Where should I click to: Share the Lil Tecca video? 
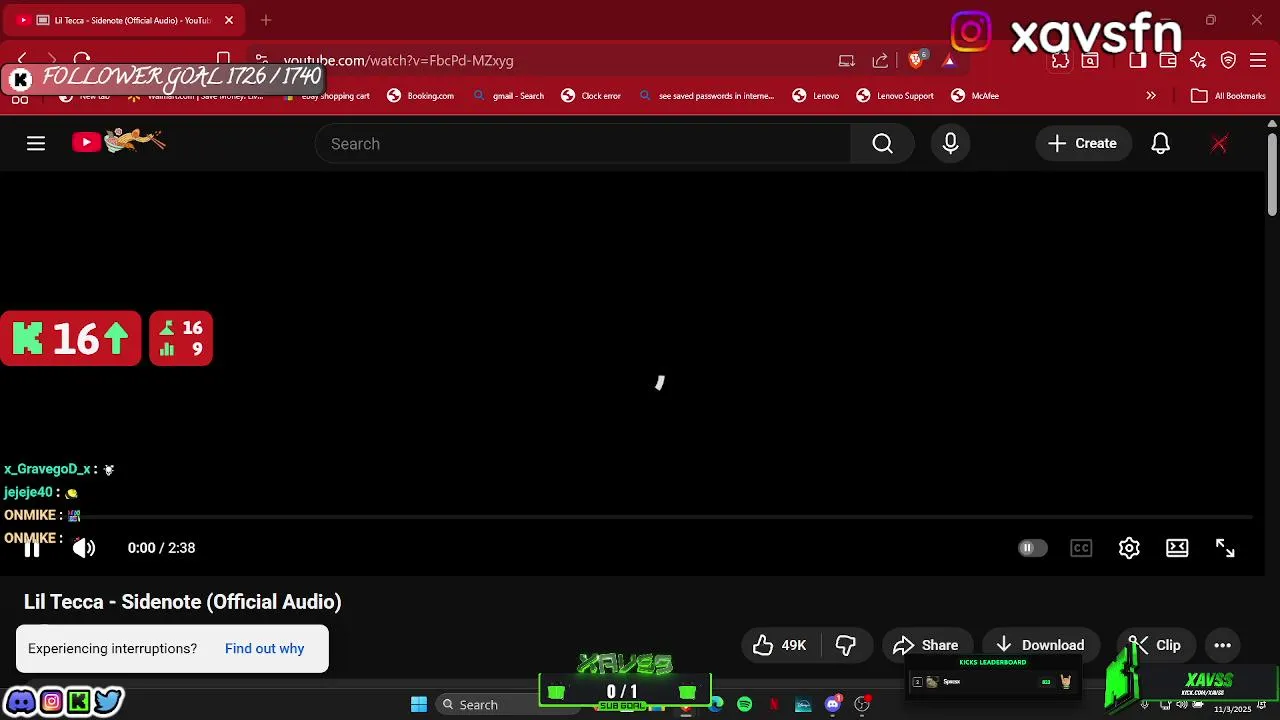coord(926,645)
